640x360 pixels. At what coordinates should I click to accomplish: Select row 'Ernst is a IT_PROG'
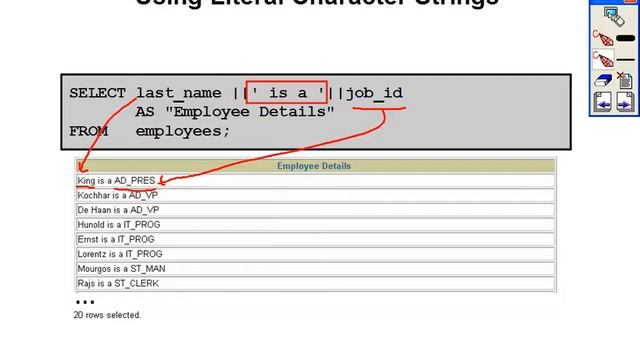pos(316,240)
